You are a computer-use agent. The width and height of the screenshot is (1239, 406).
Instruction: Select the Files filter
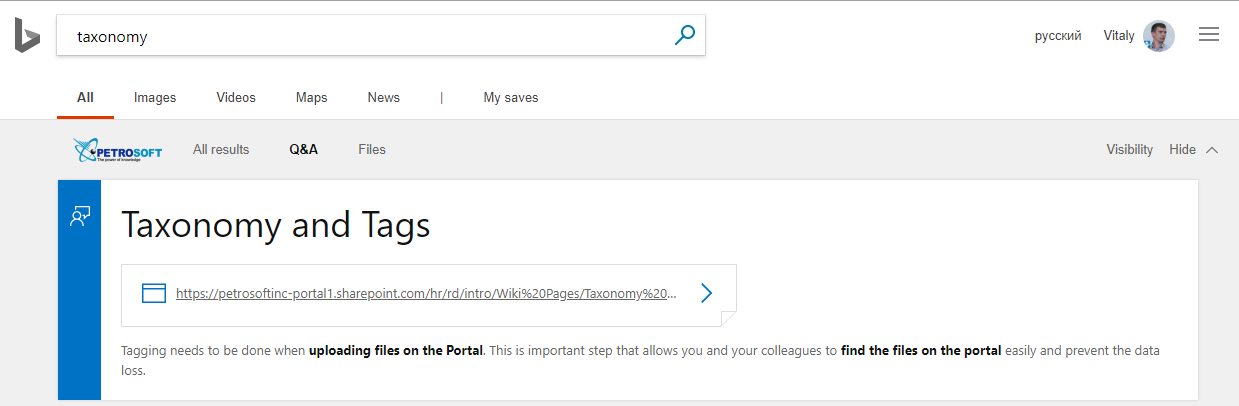[x=372, y=150]
